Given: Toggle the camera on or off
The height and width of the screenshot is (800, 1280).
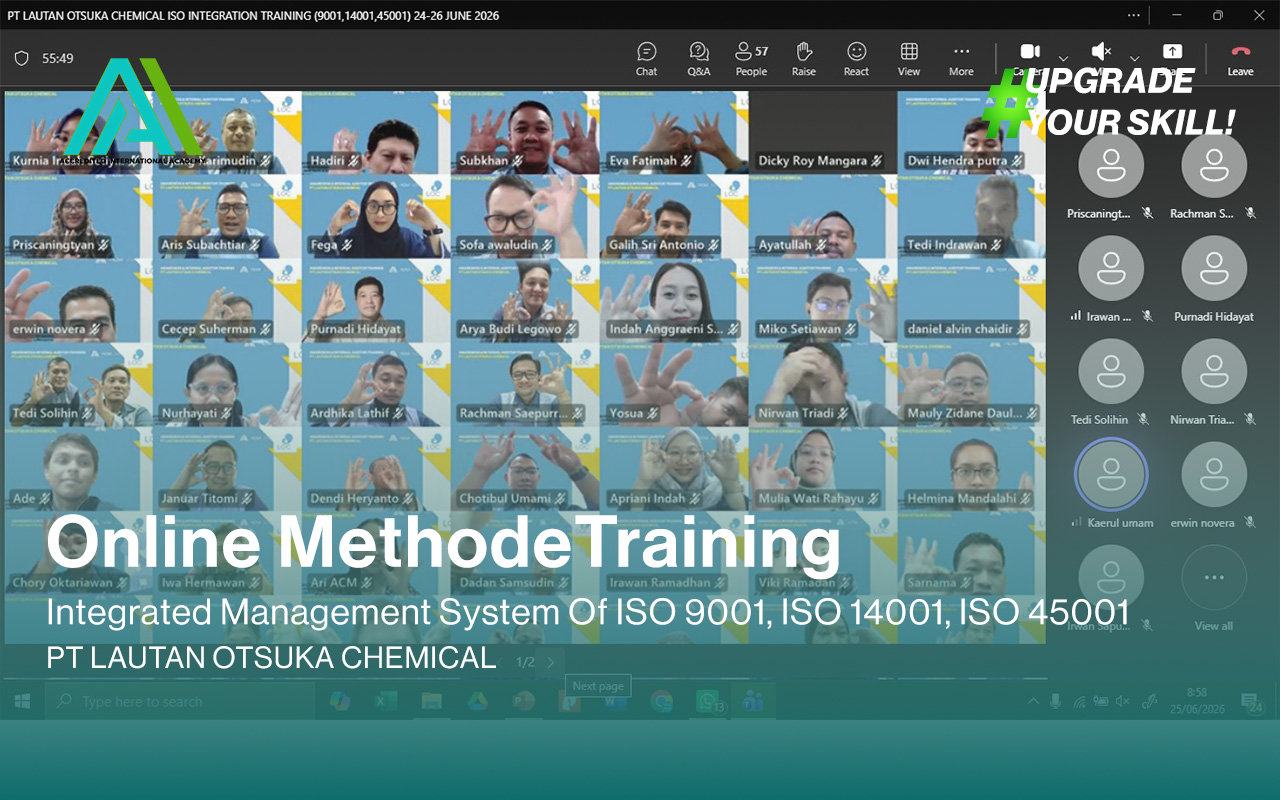Looking at the screenshot, I should pyautogui.click(x=1030, y=52).
